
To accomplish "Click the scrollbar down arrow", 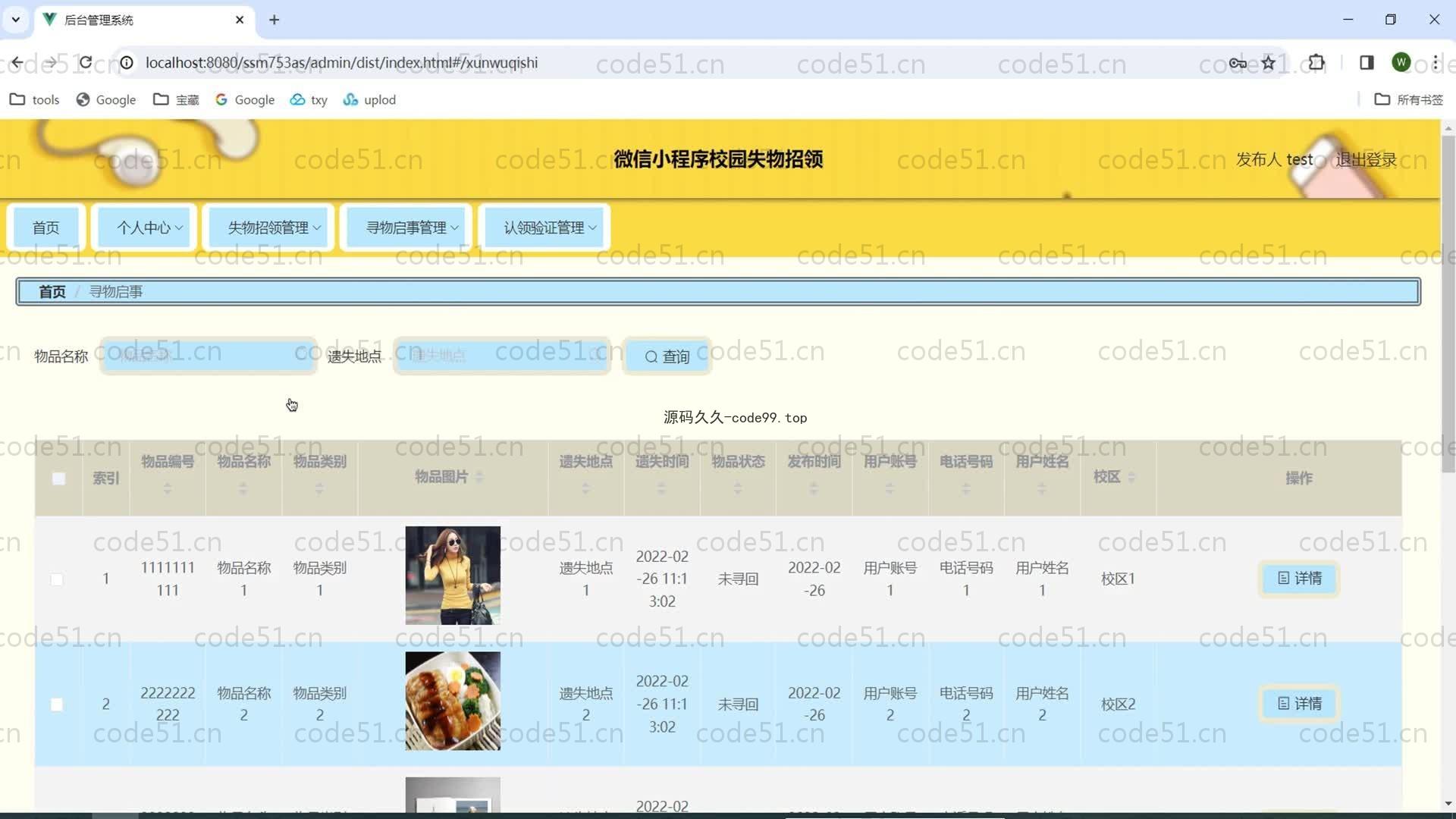I will [1448, 803].
